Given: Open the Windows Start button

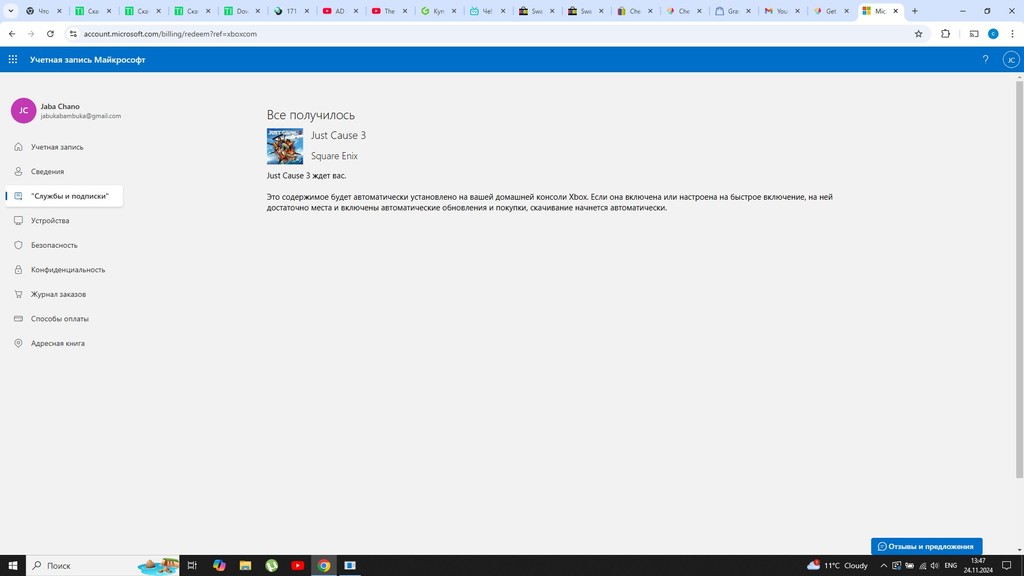Looking at the screenshot, I should click(12, 566).
